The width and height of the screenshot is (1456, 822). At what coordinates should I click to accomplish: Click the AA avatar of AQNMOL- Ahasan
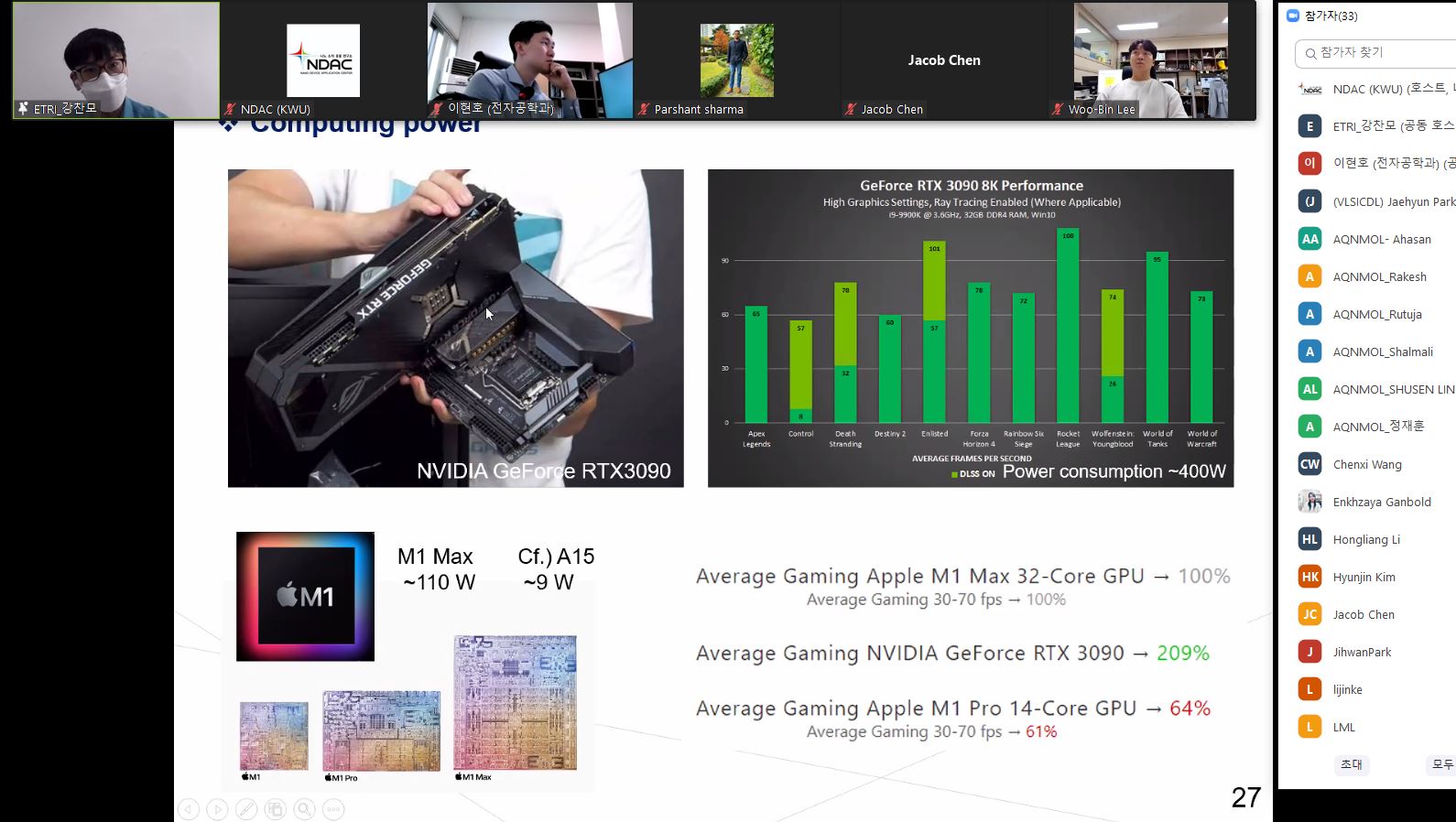tap(1310, 239)
